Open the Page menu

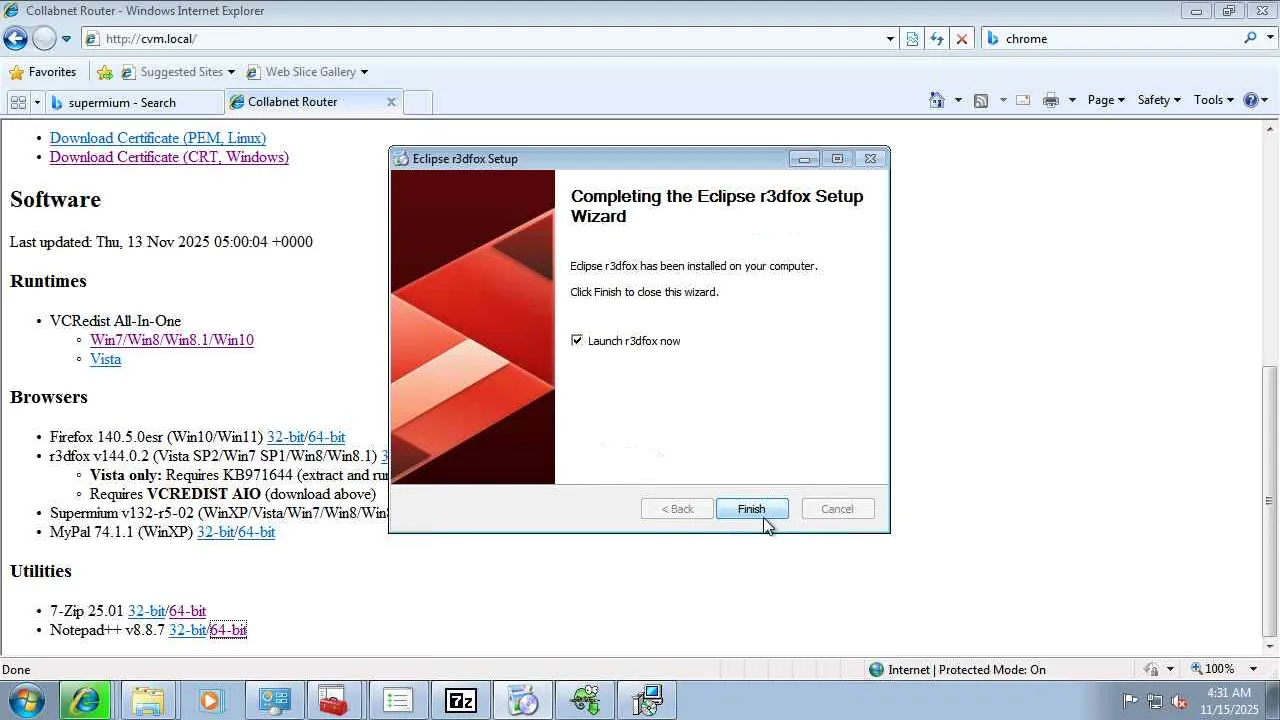coord(1106,100)
